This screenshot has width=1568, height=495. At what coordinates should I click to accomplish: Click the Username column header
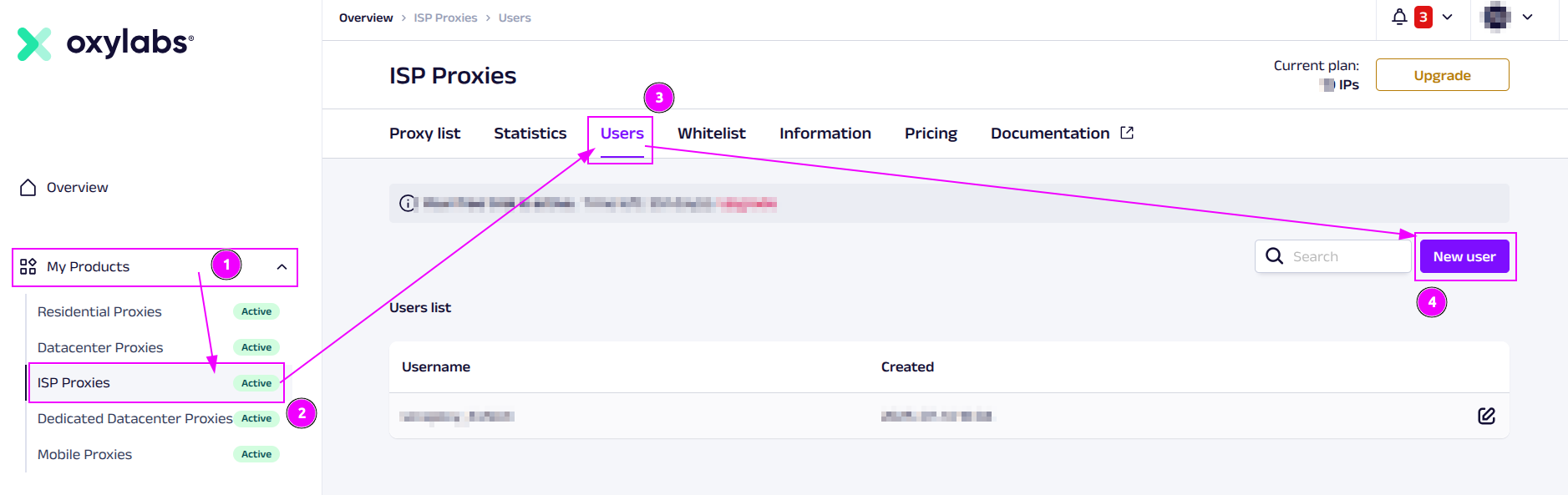[x=436, y=367]
